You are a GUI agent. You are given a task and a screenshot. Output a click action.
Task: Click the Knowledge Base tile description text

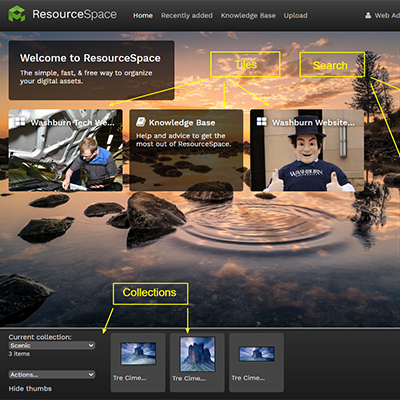pos(183,140)
